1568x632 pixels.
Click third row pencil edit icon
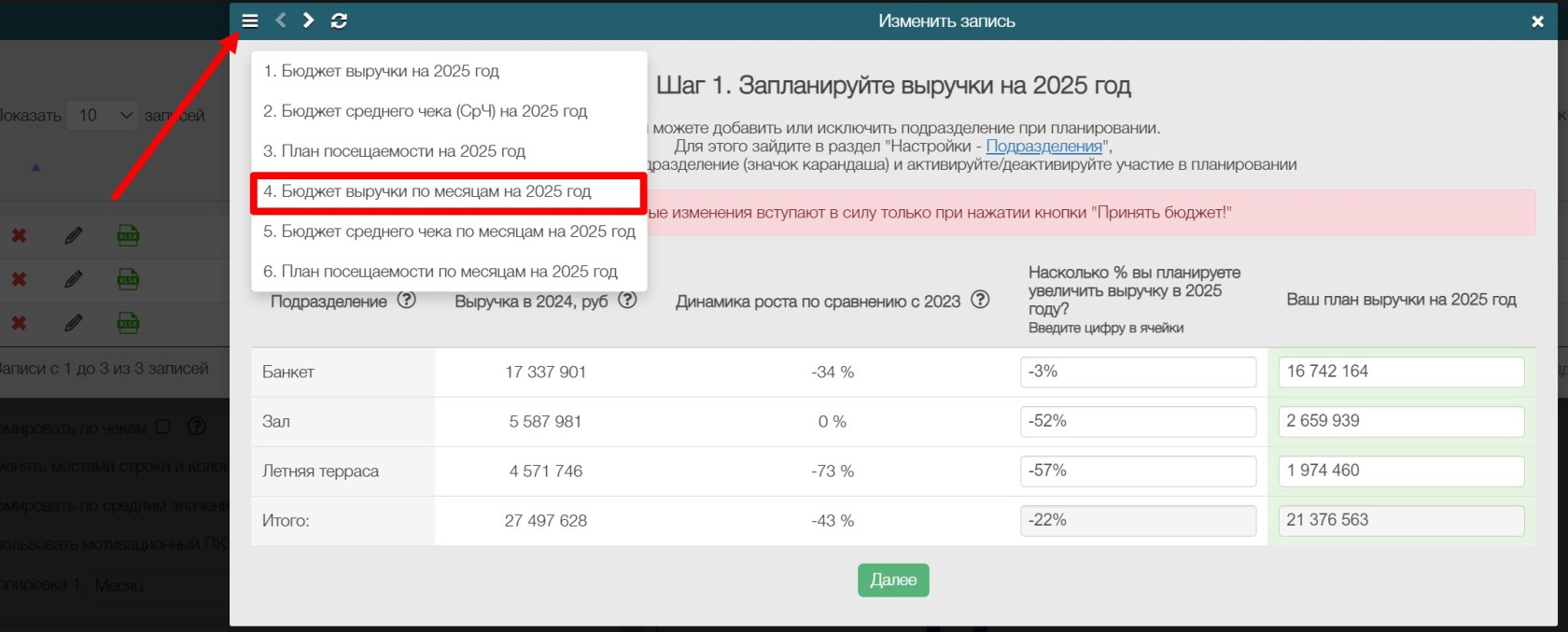click(73, 323)
